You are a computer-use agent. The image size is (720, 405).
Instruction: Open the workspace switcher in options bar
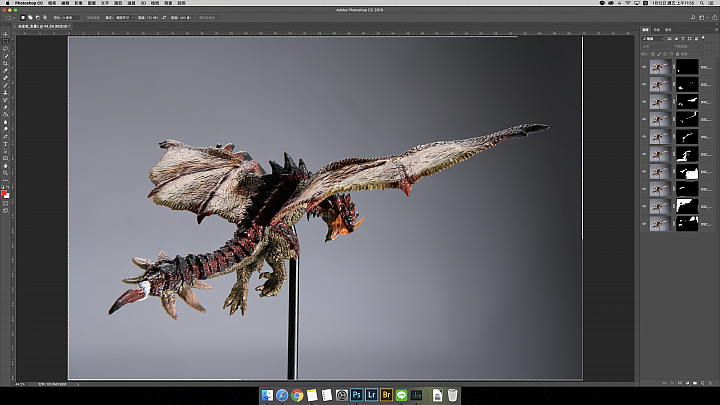[703, 17]
